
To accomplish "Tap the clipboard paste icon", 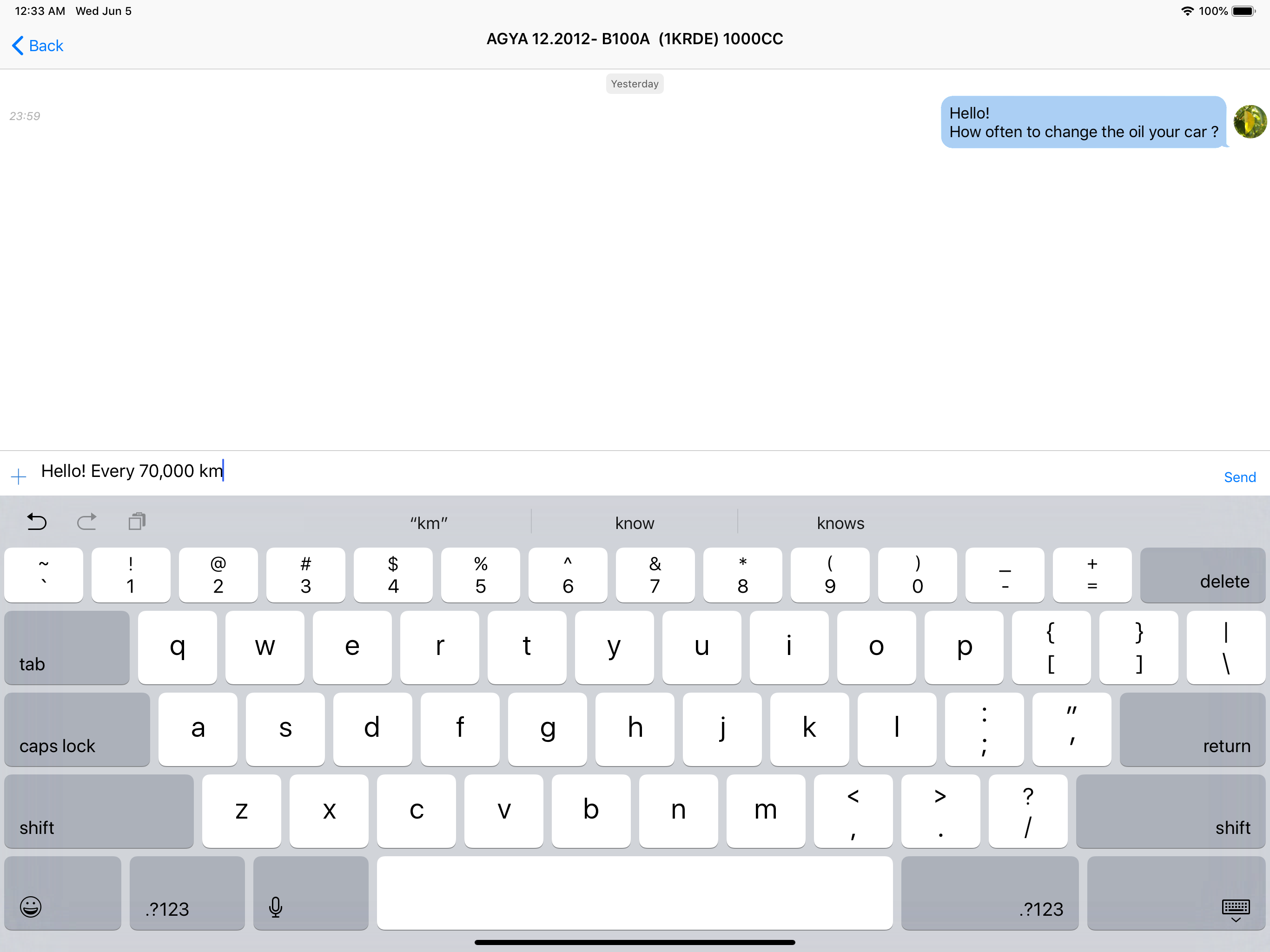I will point(137,522).
